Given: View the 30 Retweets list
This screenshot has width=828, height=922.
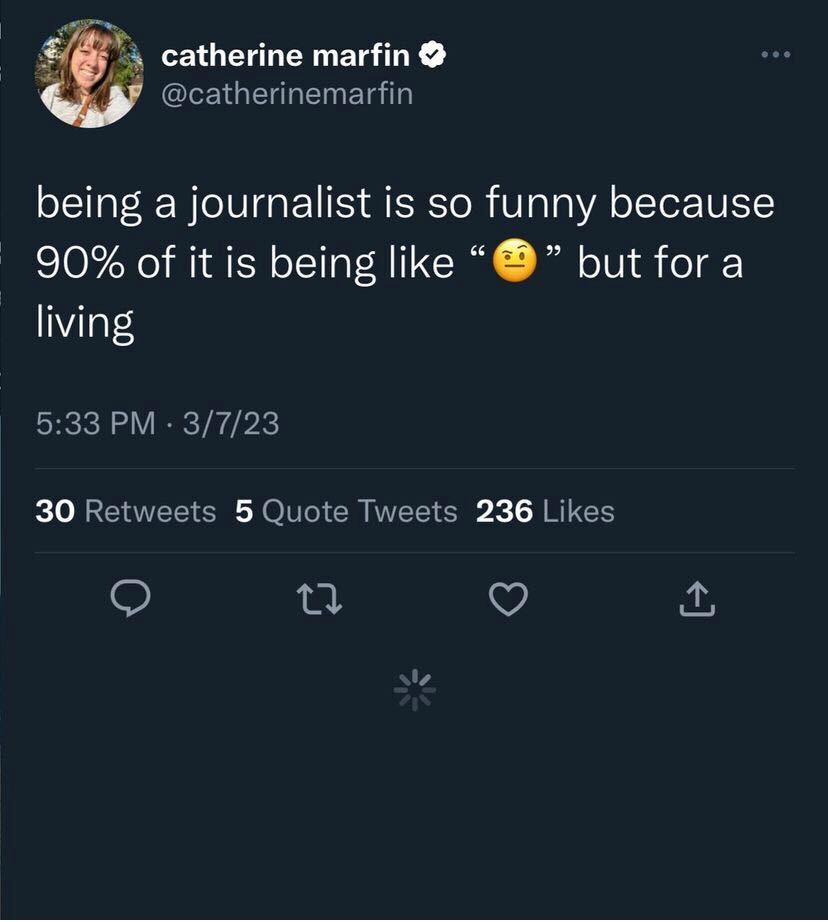Looking at the screenshot, I should pyautogui.click(x=126, y=512).
